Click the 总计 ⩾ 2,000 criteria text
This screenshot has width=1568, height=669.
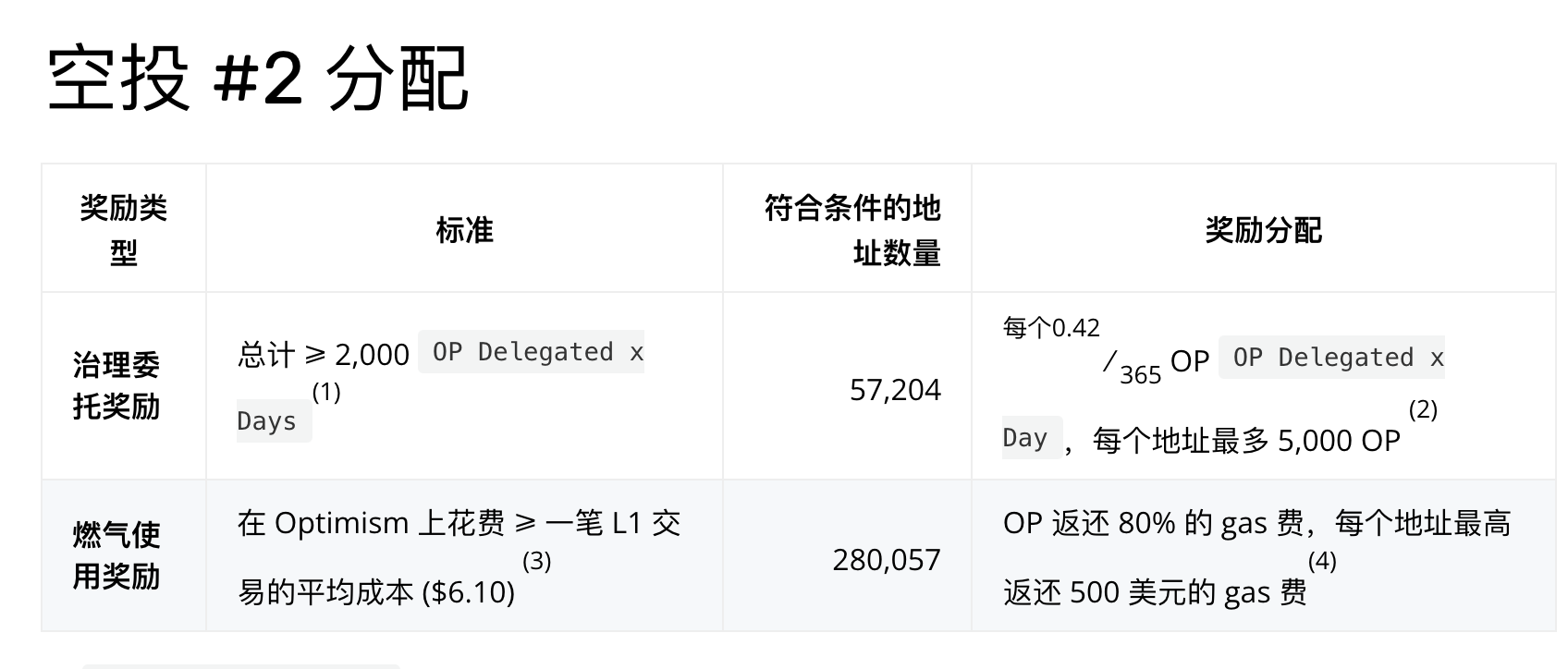pos(324,354)
